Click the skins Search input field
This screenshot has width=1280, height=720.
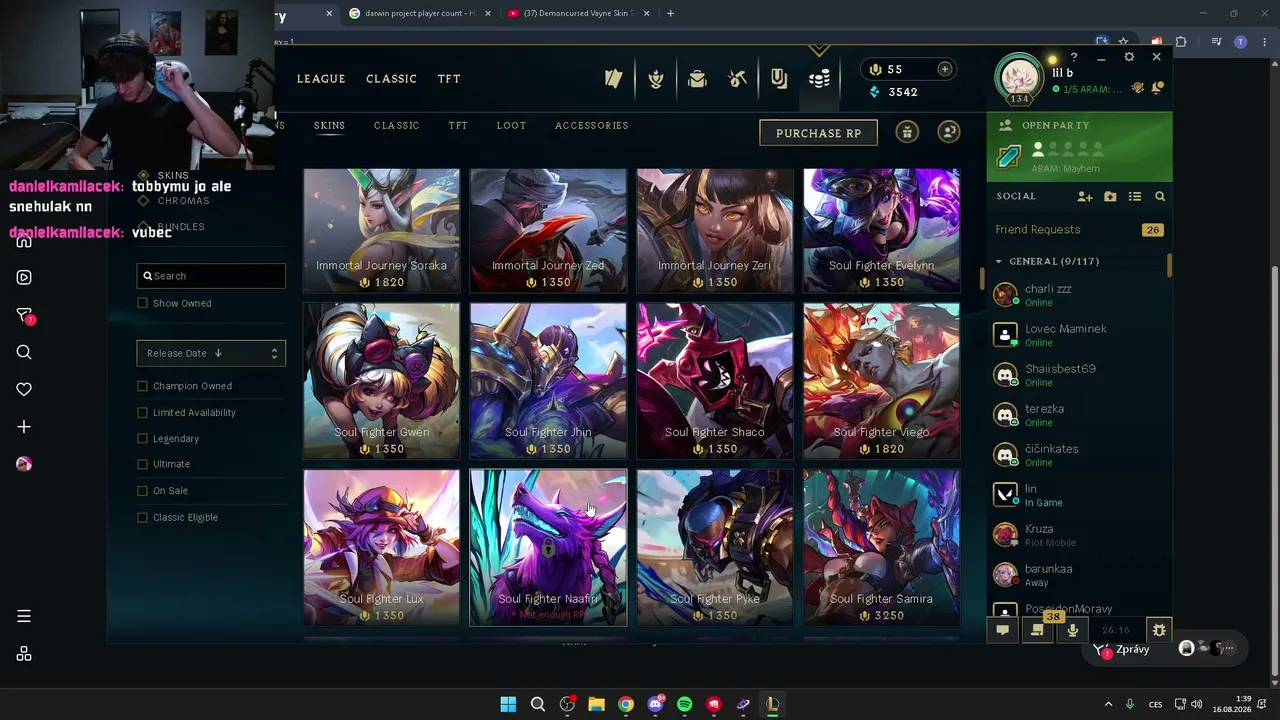pos(211,276)
